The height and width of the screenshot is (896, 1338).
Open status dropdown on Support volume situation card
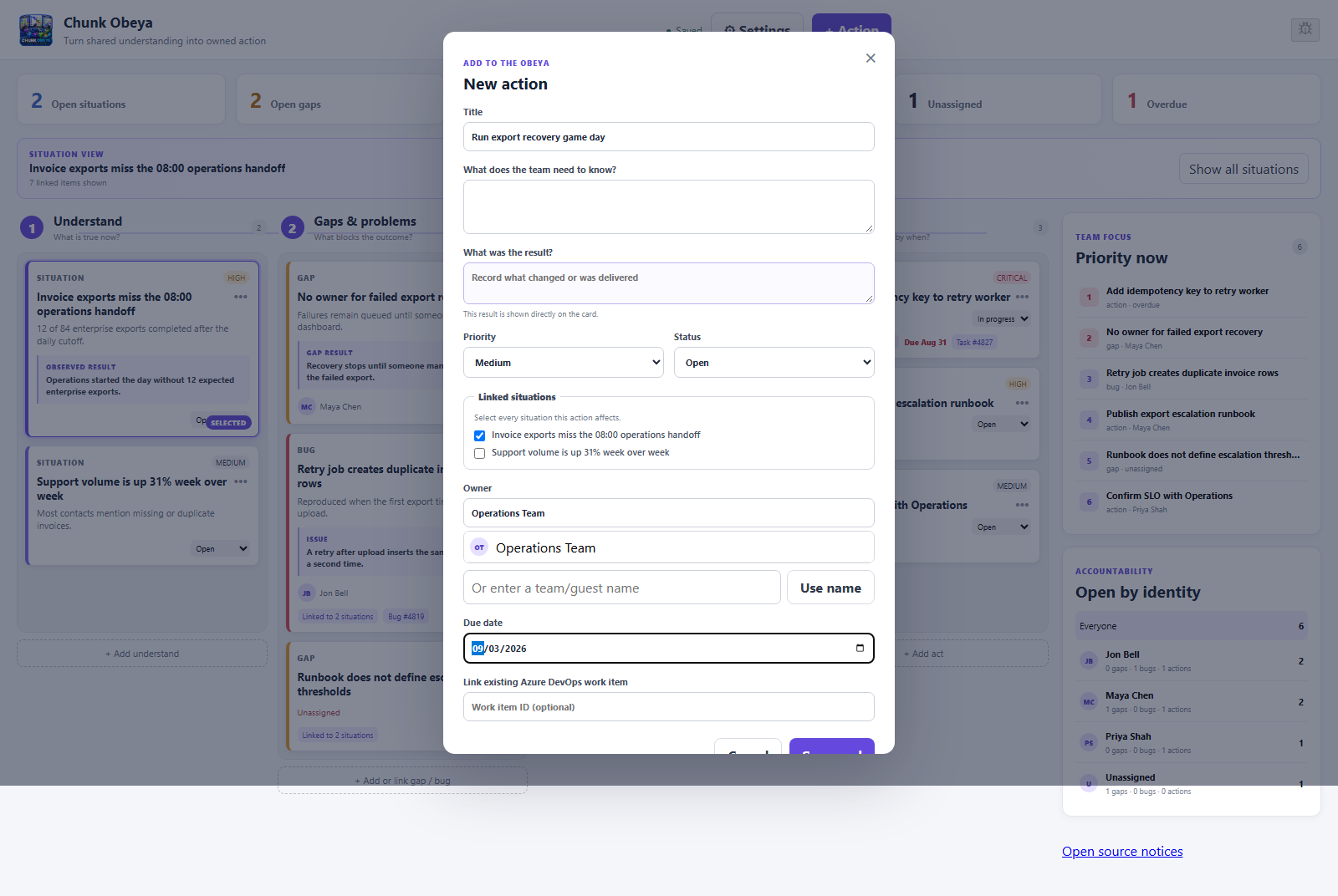pyautogui.click(x=221, y=549)
